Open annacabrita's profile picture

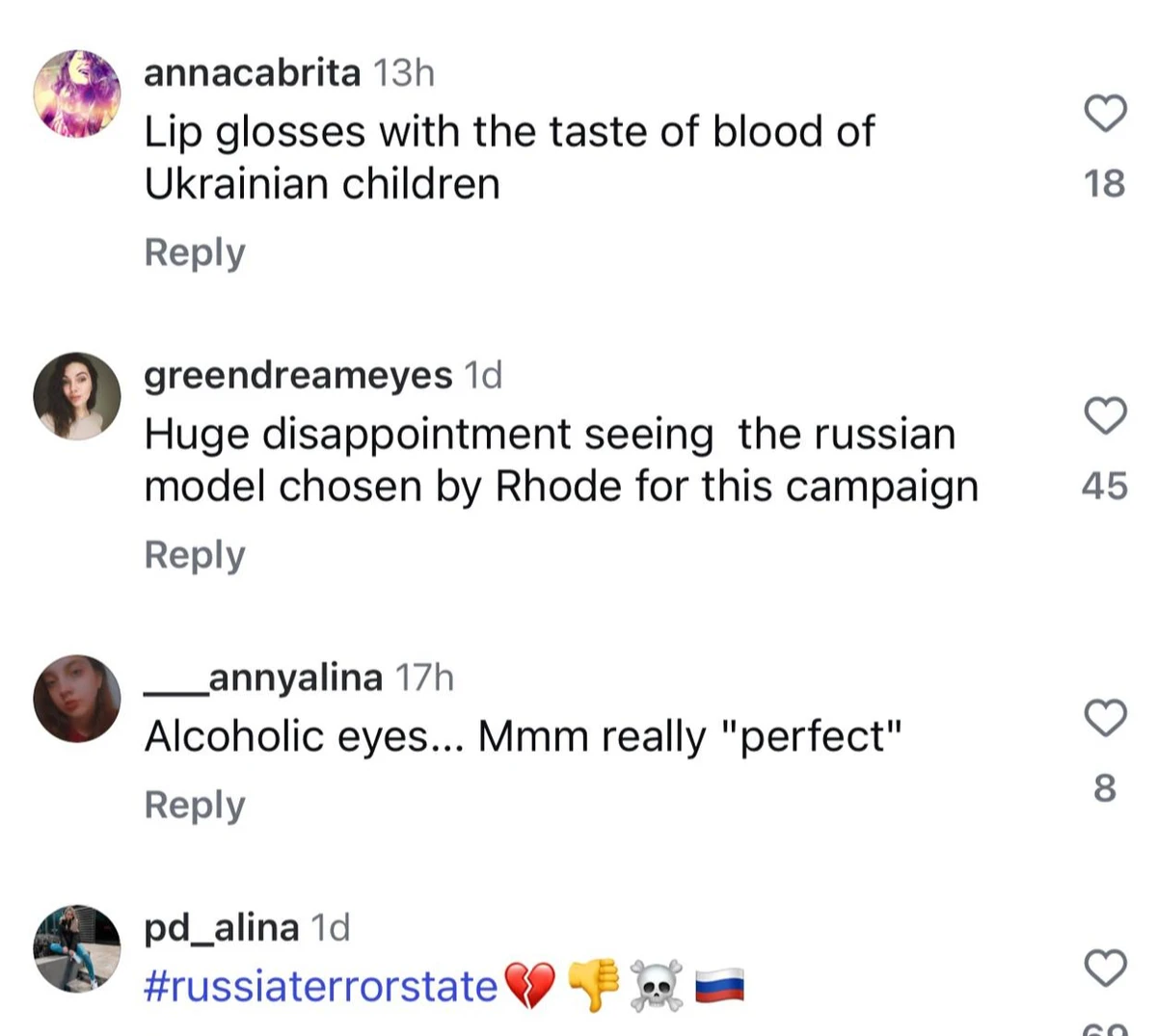pyautogui.click(x=77, y=94)
